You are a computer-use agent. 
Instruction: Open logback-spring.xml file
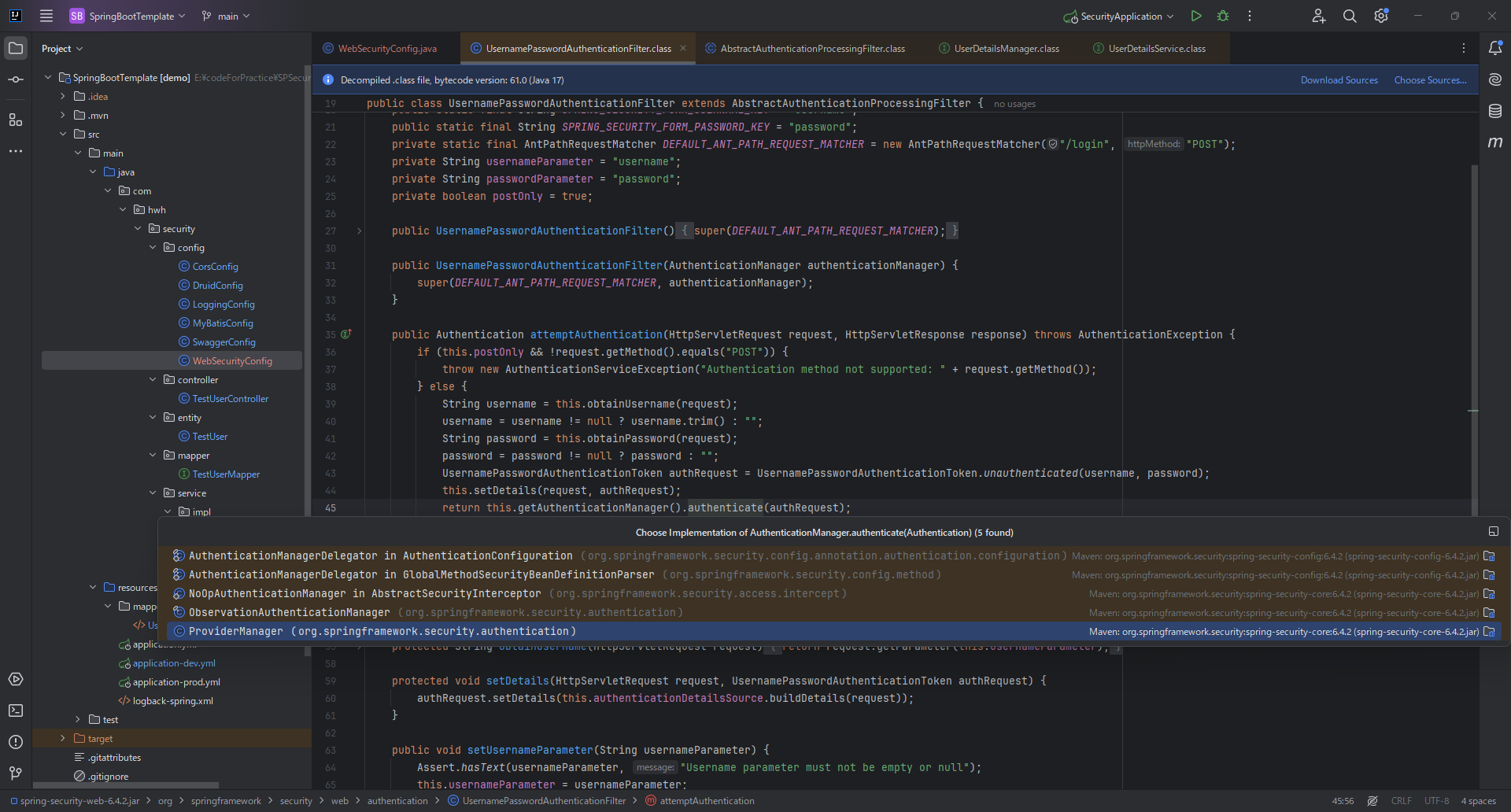(x=172, y=700)
